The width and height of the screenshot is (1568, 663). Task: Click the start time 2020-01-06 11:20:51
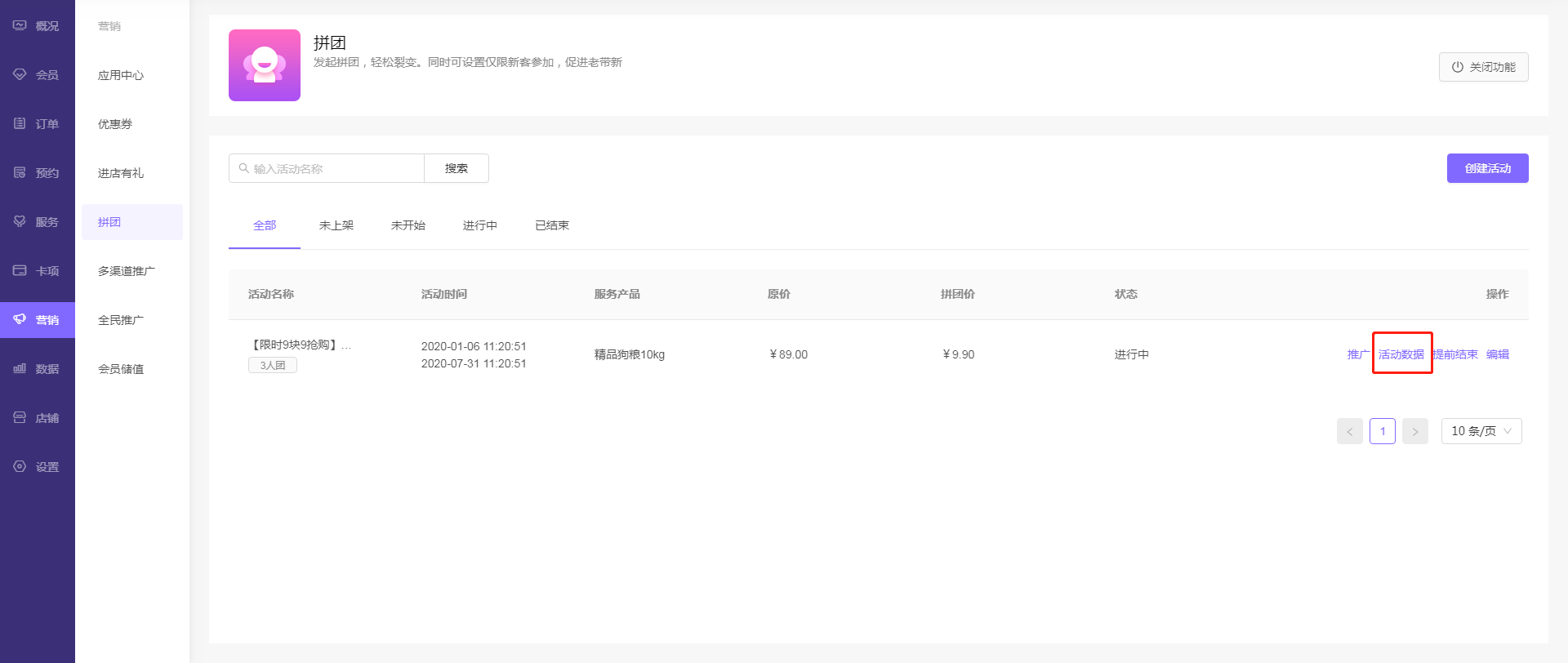coord(474,346)
